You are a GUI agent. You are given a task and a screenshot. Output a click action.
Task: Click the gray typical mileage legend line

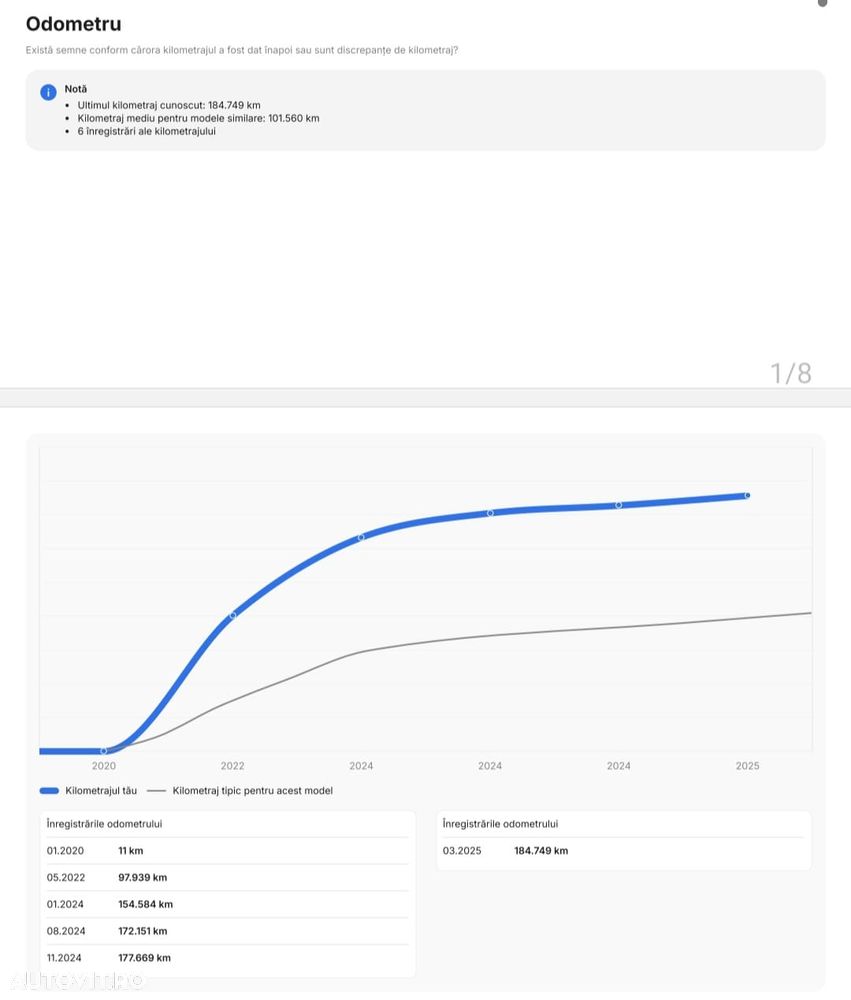point(156,791)
